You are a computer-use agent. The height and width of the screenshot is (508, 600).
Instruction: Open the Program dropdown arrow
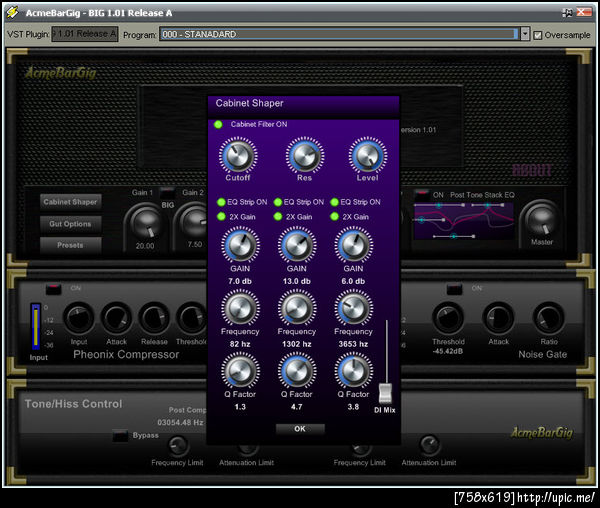(x=525, y=34)
